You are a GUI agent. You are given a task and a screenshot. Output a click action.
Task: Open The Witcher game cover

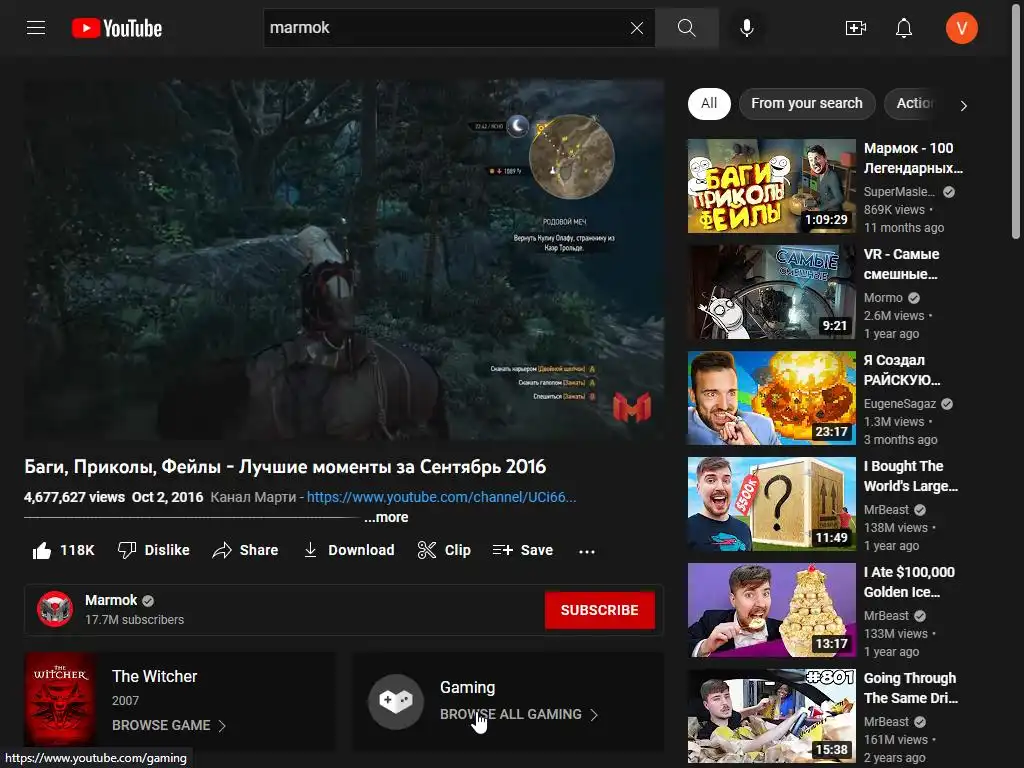(60, 700)
